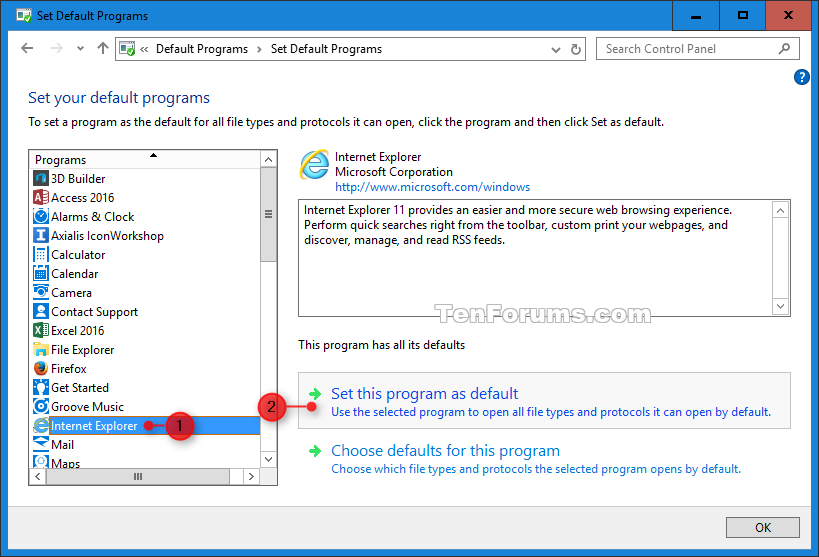819x557 pixels.
Task: Select Calculator program name
Action: [x=78, y=255]
